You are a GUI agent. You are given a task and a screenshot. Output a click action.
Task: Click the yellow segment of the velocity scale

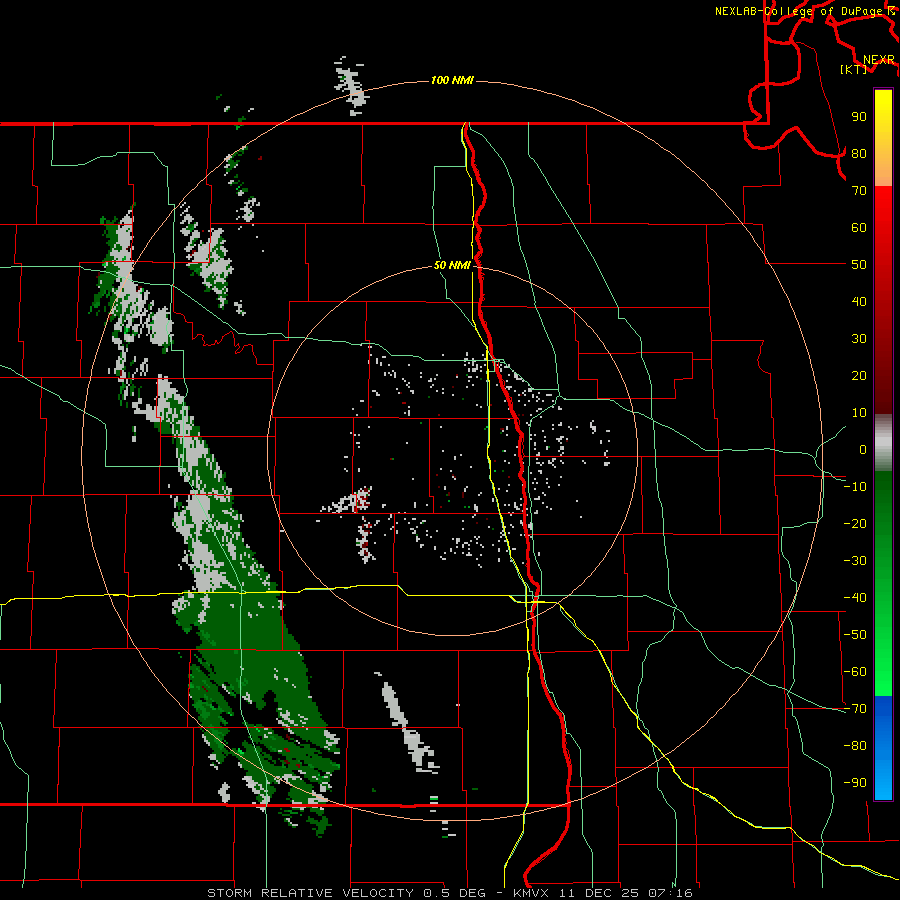[x=883, y=138]
